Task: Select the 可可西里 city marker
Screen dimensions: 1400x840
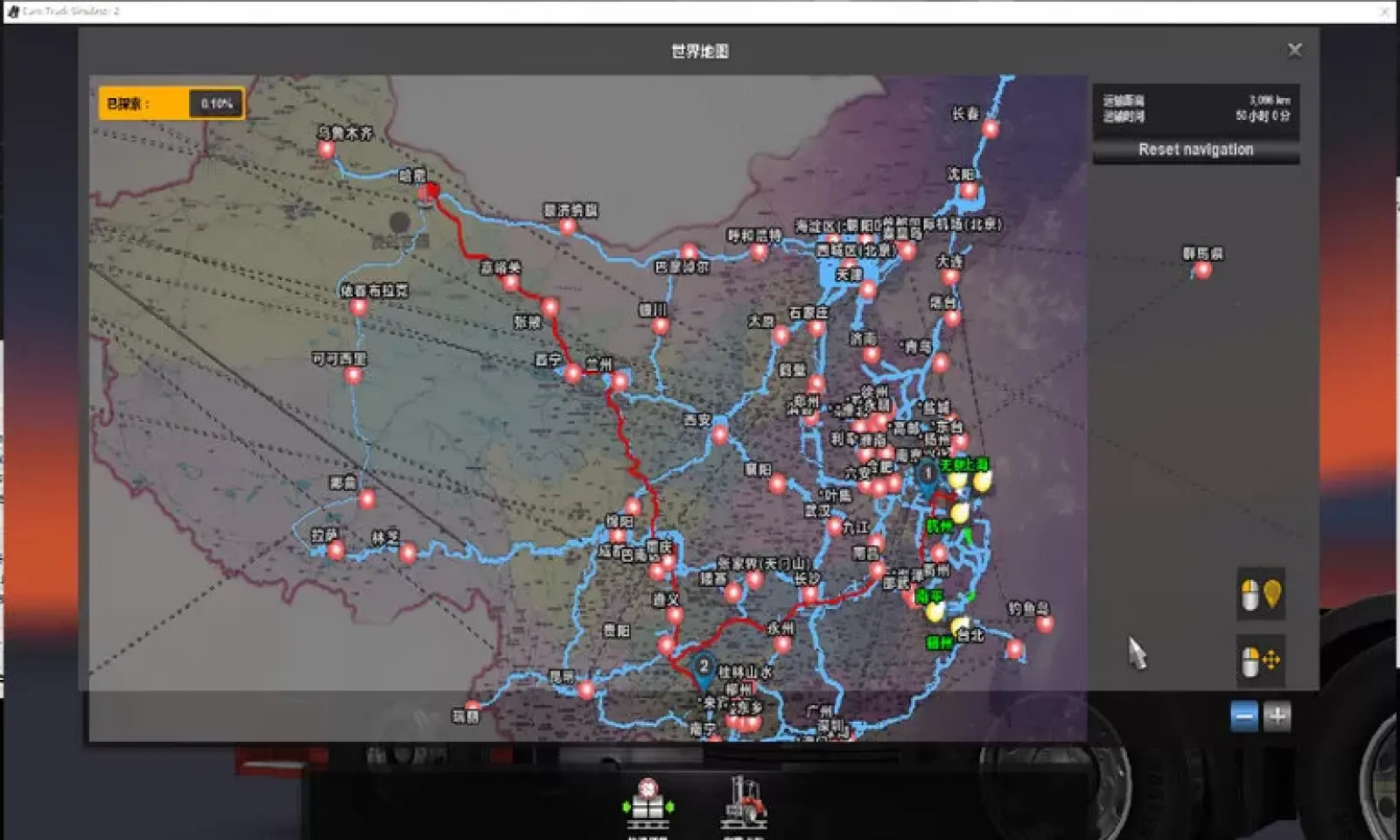Action: click(353, 376)
